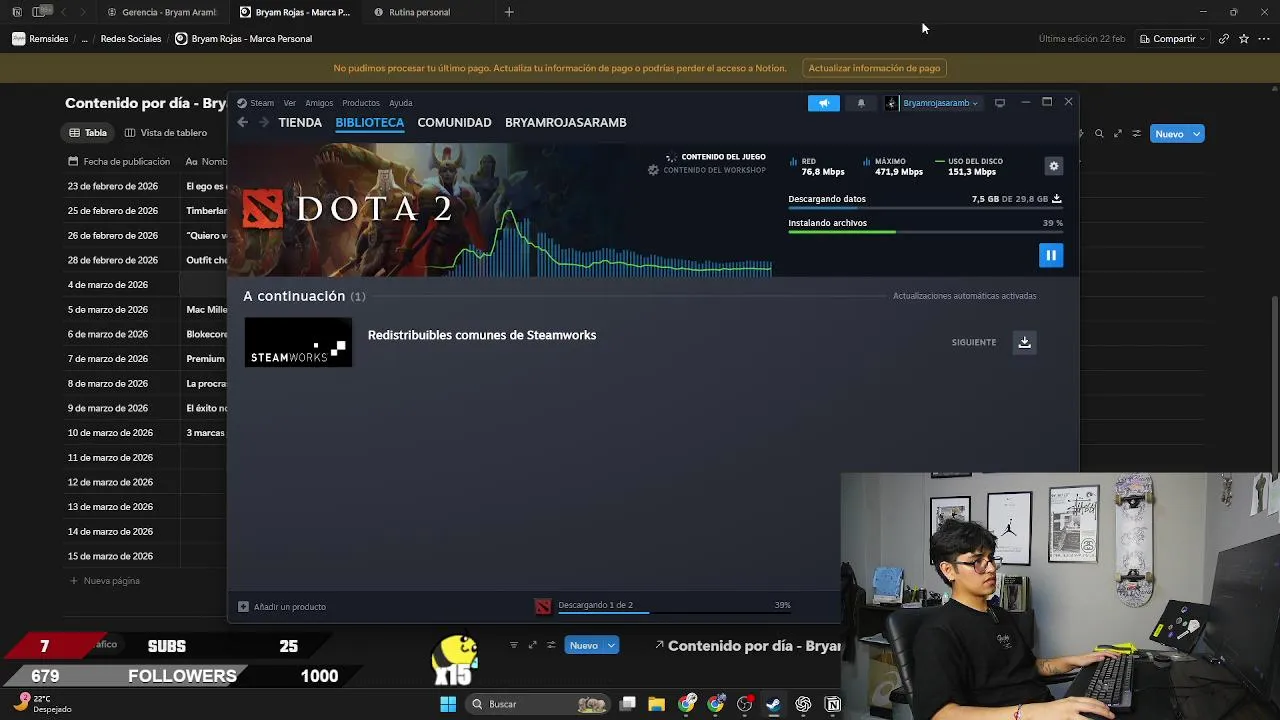Go forward with Steam's right arrow
The width and height of the screenshot is (1280, 720).
click(x=264, y=122)
